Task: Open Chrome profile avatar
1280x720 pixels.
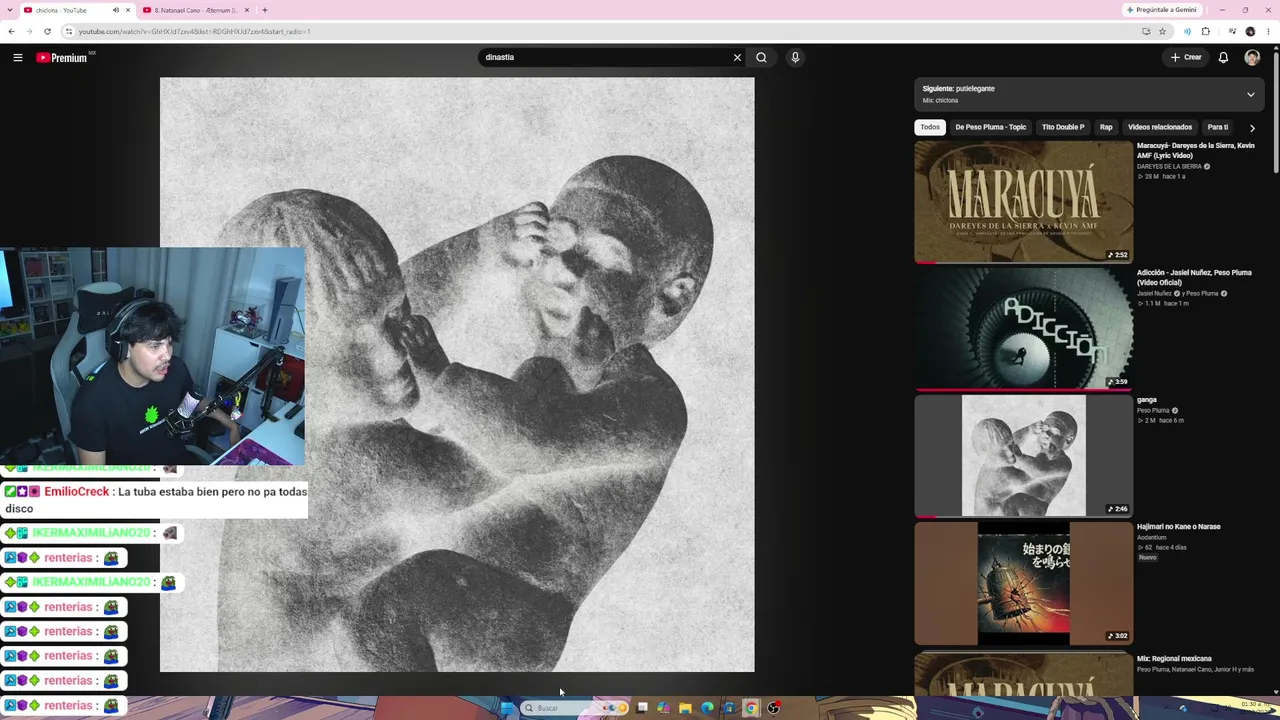Action: click(1250, 31)
